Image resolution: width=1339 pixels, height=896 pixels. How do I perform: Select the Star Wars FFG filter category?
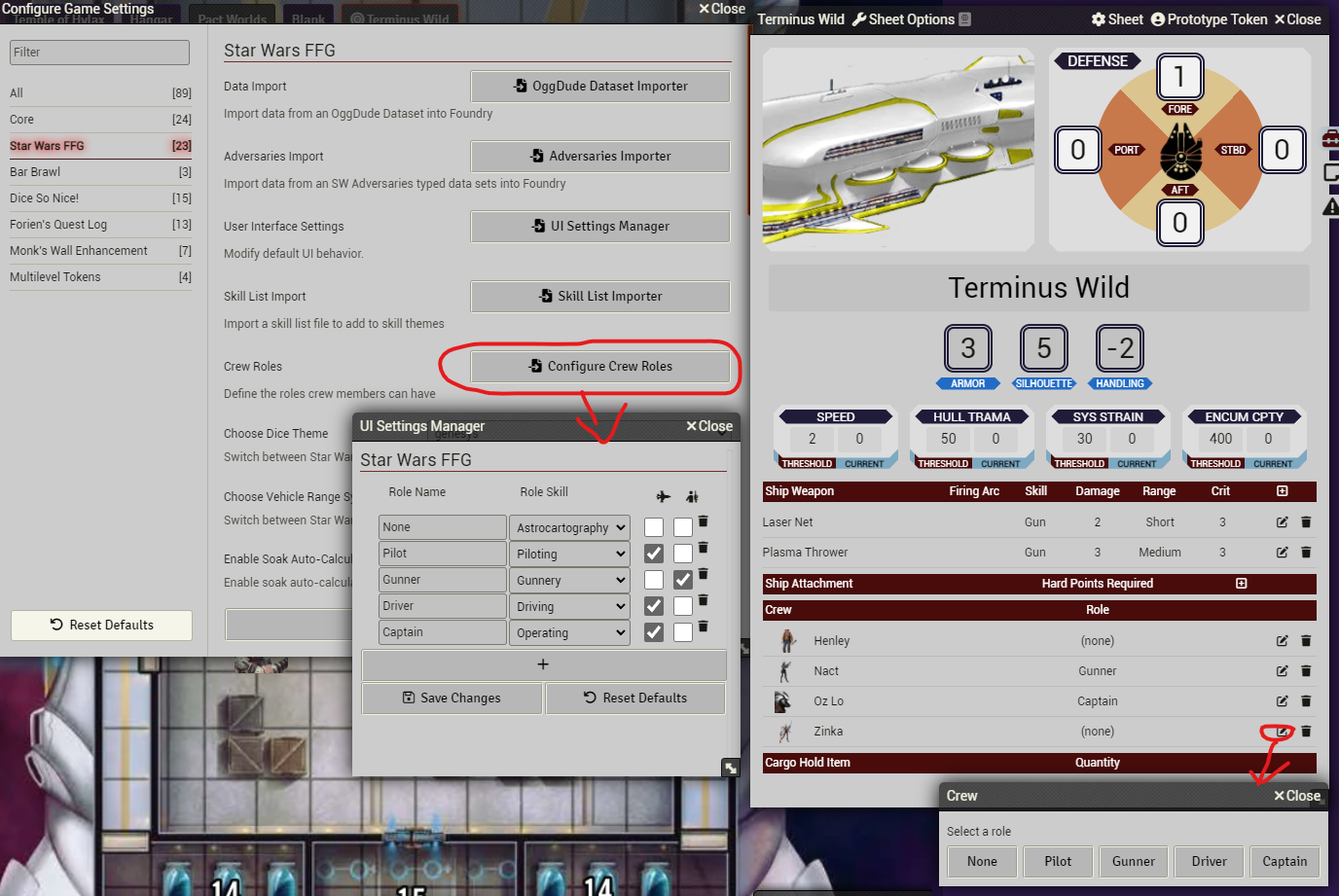tap(97, 146)
